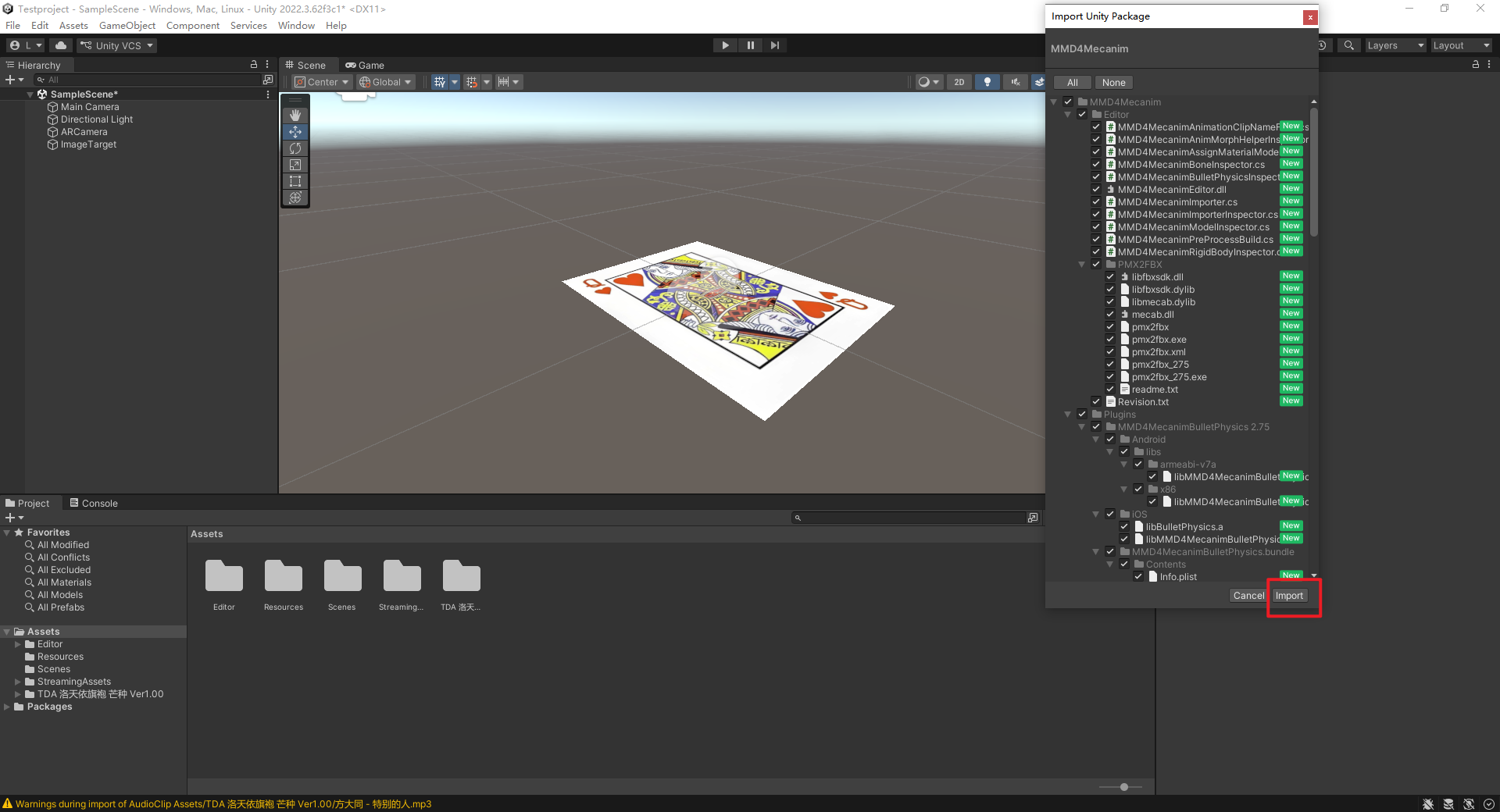The width and height of the screenshot is (1500, 812).
Task: Open Hierarchy create plus button
Action: pos(14,80)
